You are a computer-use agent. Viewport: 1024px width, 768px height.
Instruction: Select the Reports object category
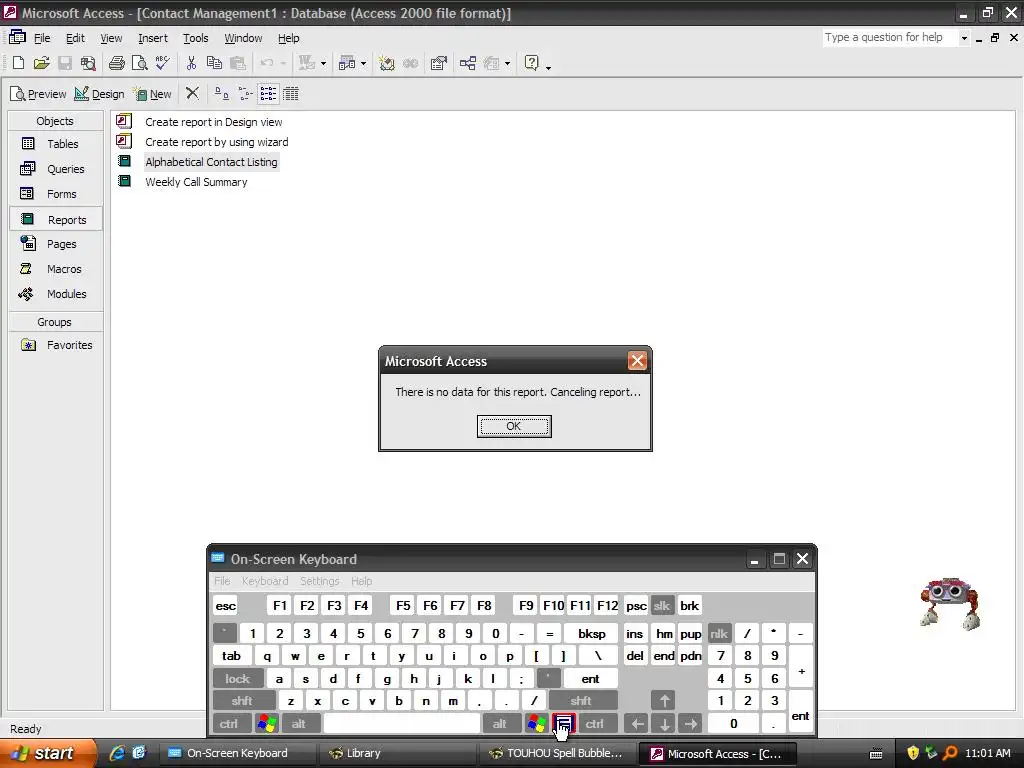(56, 219)
